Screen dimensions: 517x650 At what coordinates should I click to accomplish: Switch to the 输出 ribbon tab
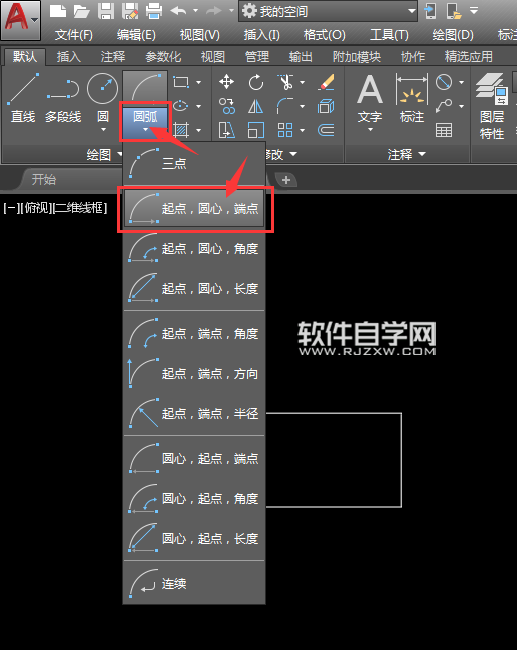pyautogui.click(x=301, y=56)
